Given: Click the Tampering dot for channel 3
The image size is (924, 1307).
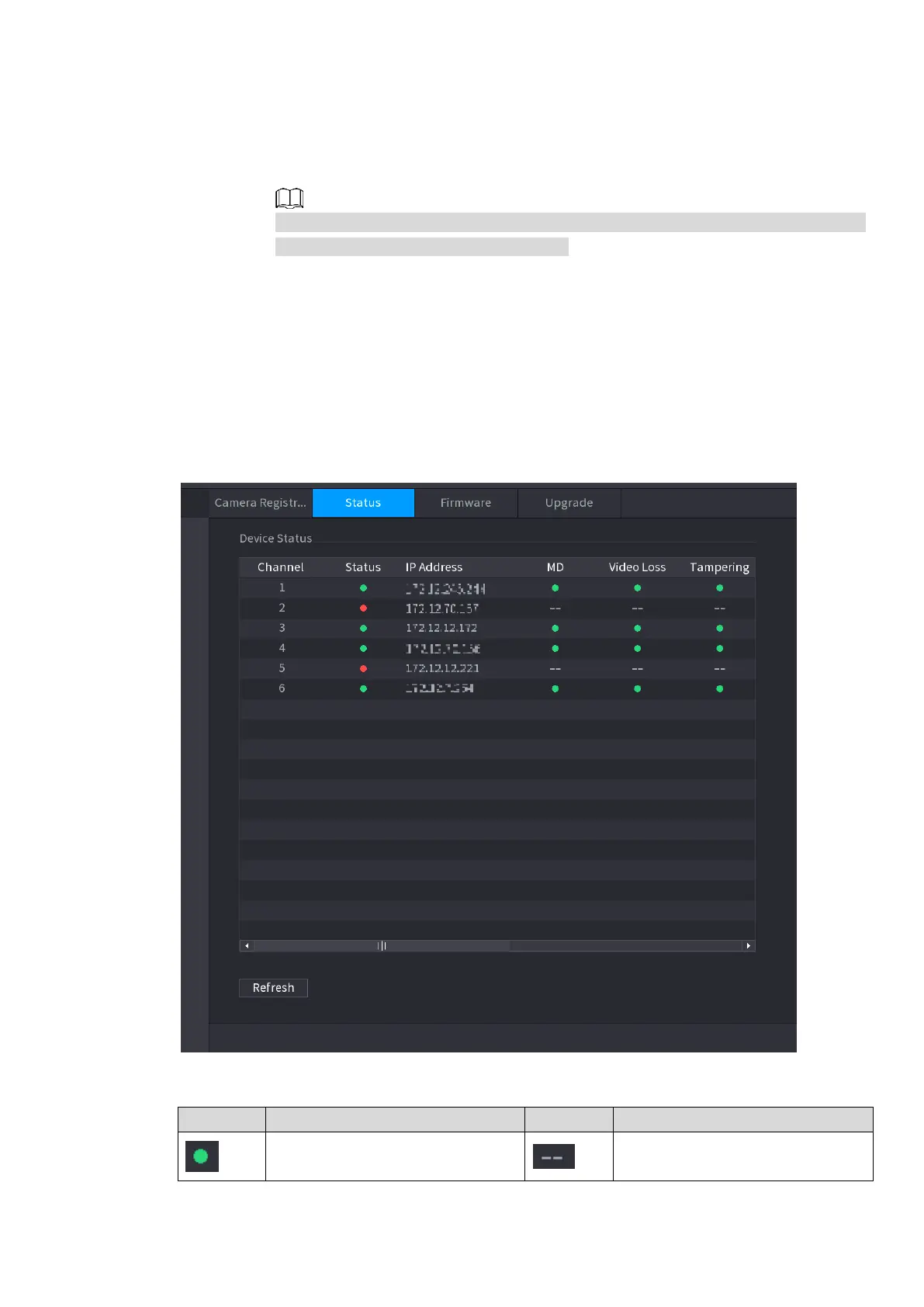Looking at the screenshot, I should [x=720, y=629].
